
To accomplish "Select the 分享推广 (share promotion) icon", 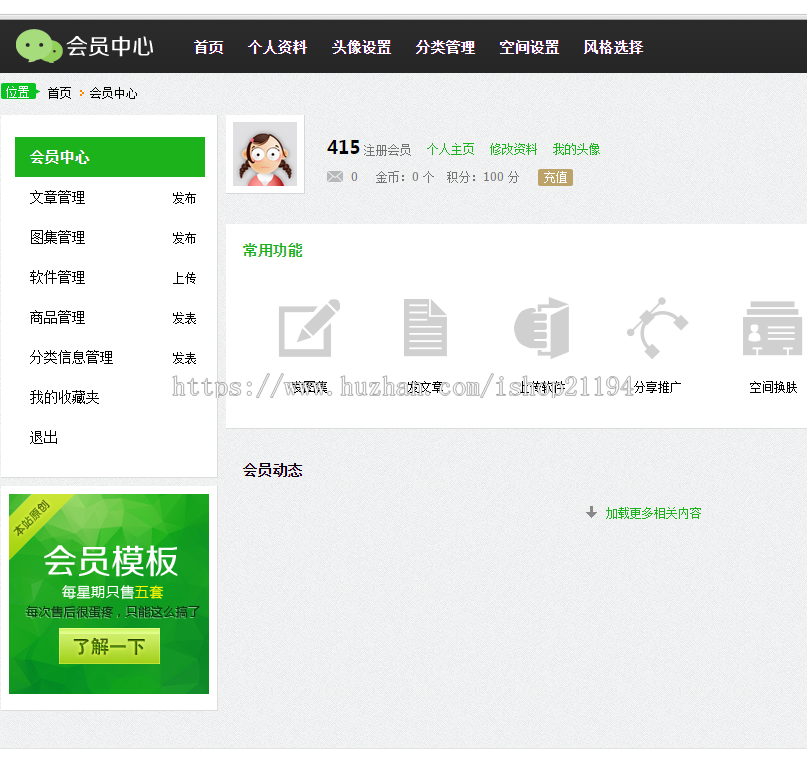I will tap(657, 328).
